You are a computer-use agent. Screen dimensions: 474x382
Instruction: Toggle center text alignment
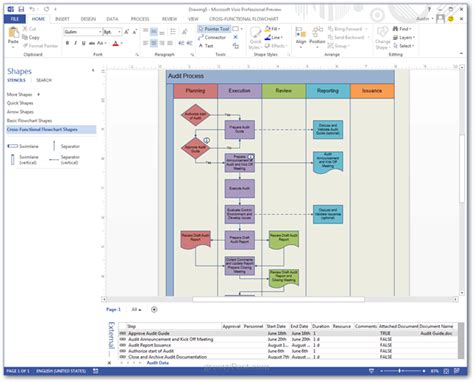(154, 43)
